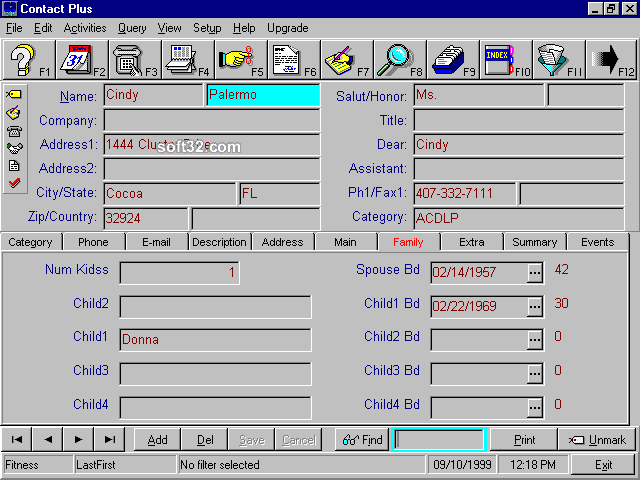Switch to the Phone tab
Screen dimensions: 640x480
point(93,242)
